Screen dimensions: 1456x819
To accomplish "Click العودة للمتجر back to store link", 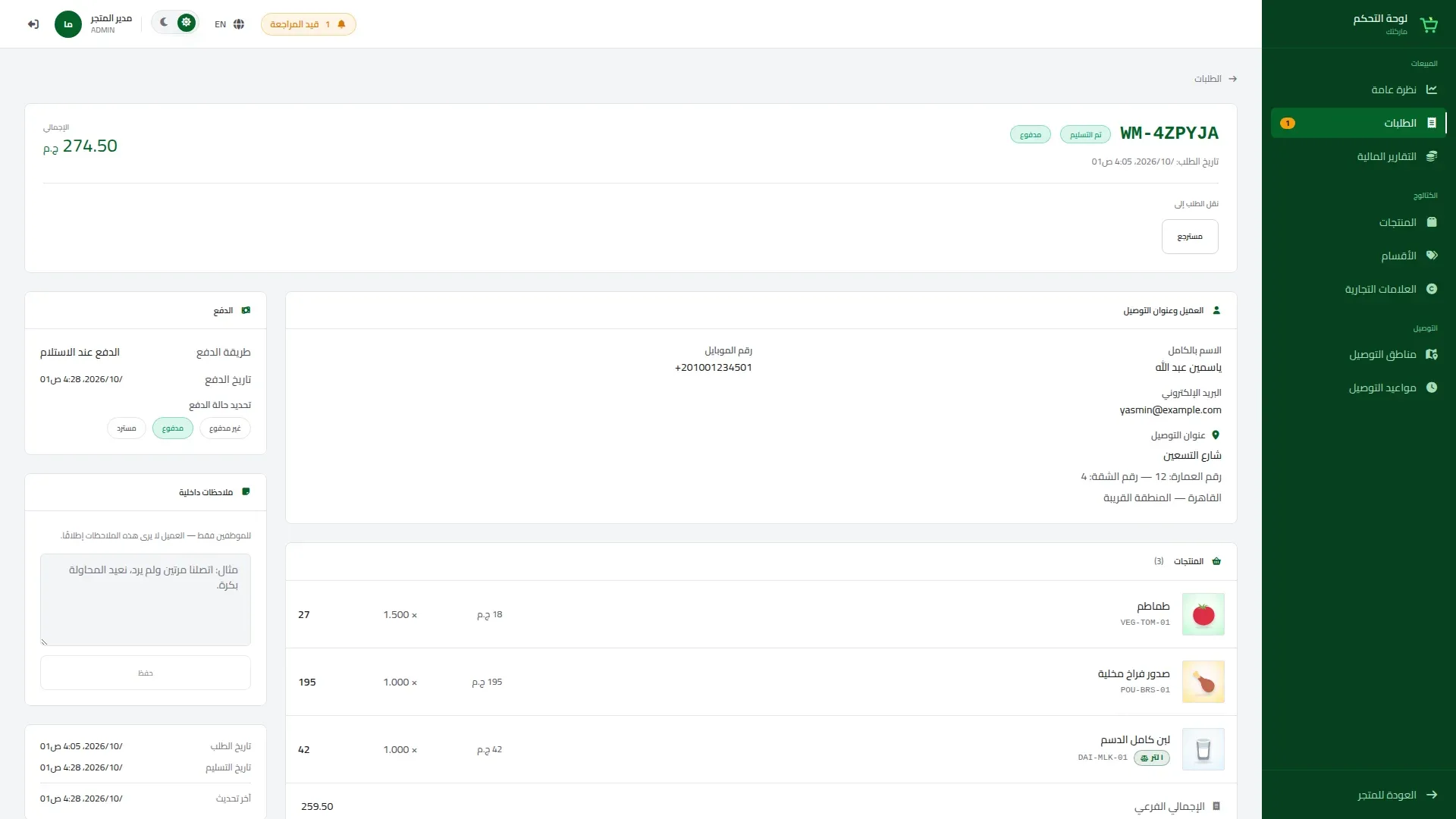I will pyautogui.click(x=1398, y=795).
